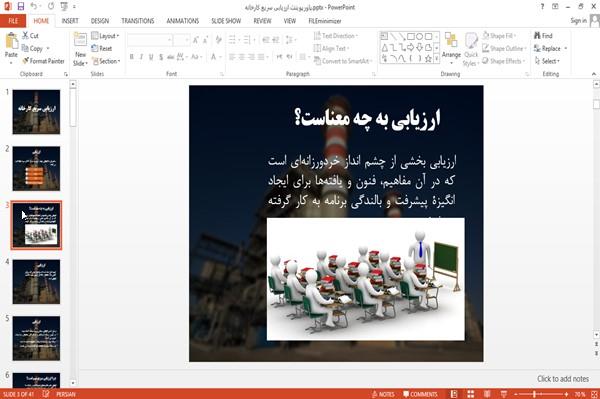The height and width of the screenshot is (399, 600).
Task: Click the zoom slider handle
Action: pos(534,394)
